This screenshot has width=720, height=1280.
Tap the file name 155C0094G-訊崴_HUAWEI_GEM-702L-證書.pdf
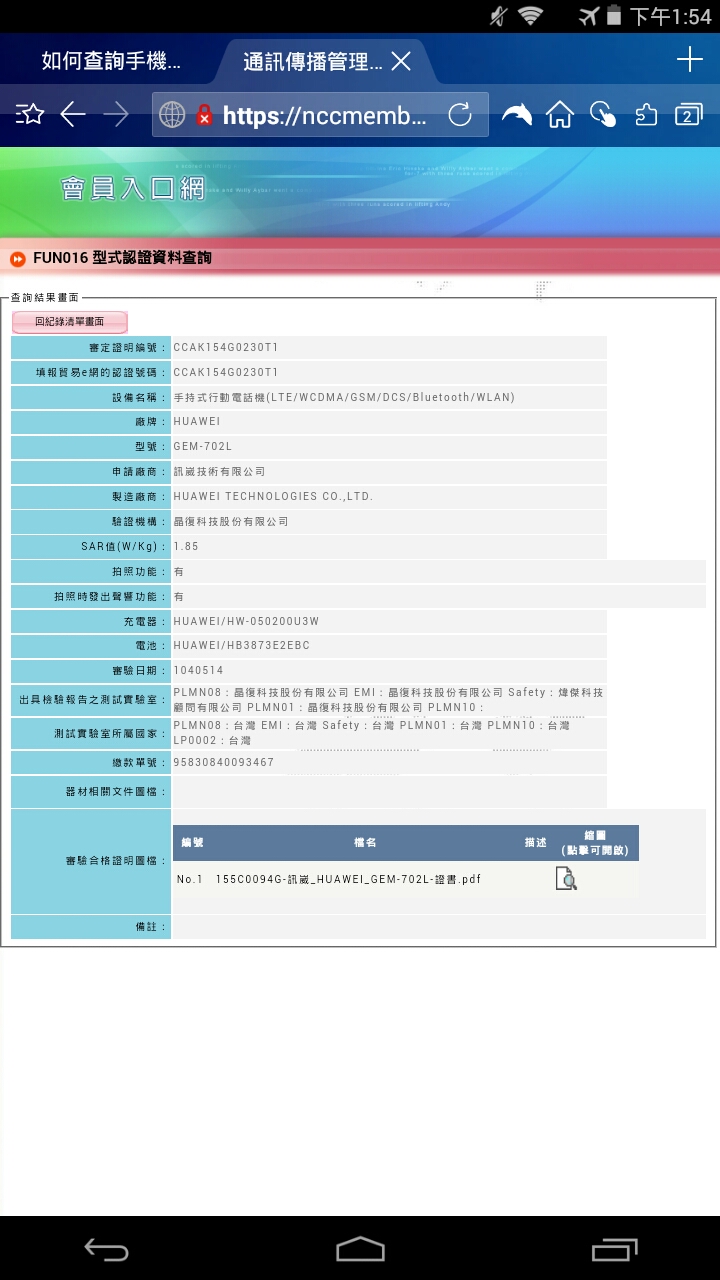tap(348, 879)
